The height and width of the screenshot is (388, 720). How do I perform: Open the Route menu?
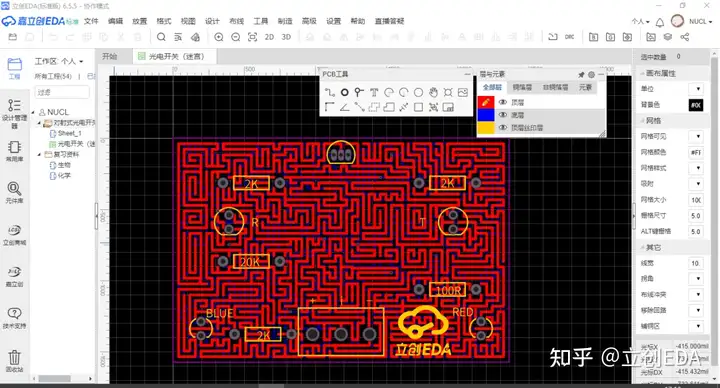236,21
